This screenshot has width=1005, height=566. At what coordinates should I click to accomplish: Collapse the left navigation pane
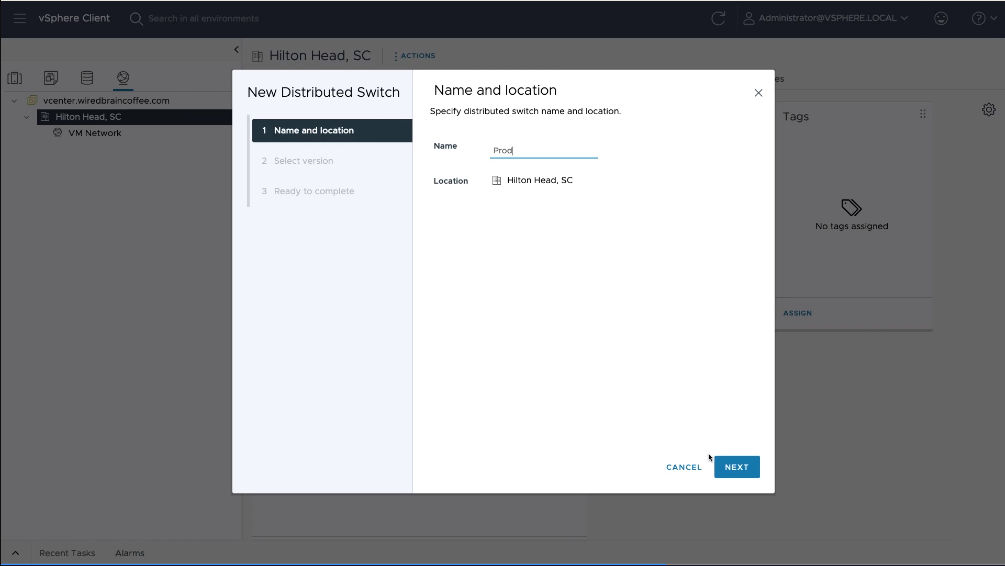click(x=236, y=50)
